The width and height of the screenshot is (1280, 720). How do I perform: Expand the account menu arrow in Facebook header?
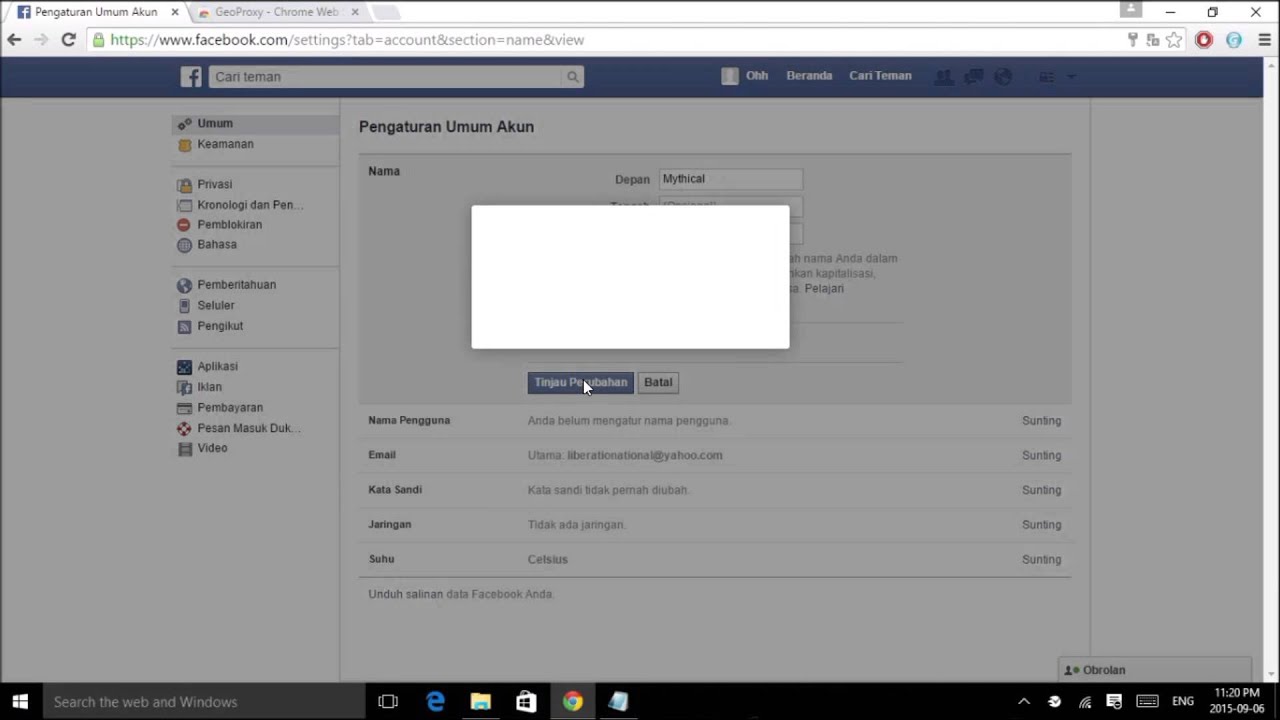point(1070,76)
